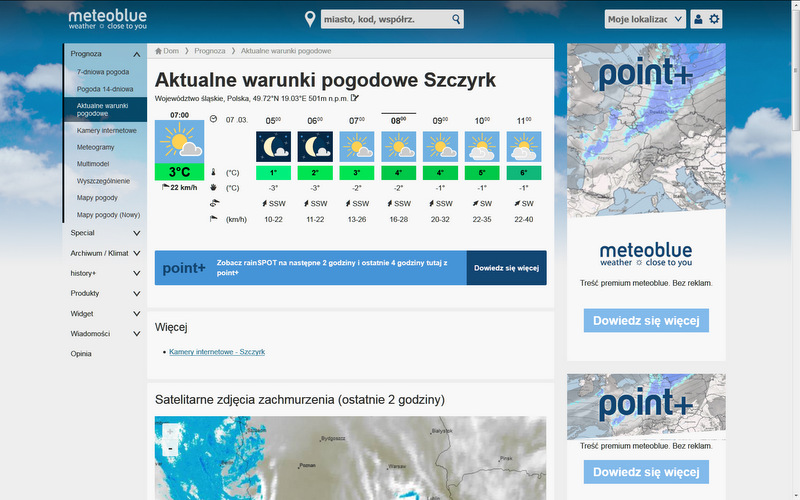Click the 22 km/h current wind value
This screenshot has width=800, height=500.
coord(184,188)
